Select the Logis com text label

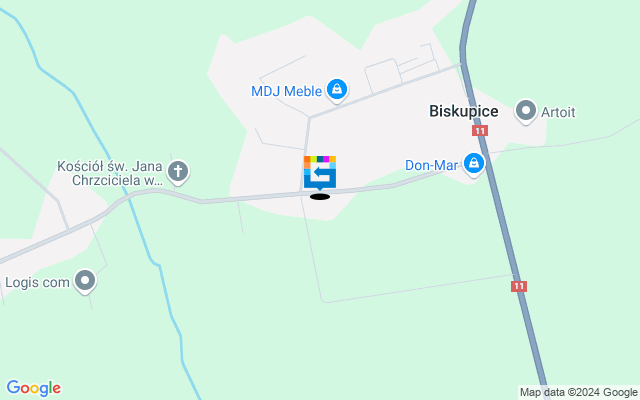coord(37,282)
